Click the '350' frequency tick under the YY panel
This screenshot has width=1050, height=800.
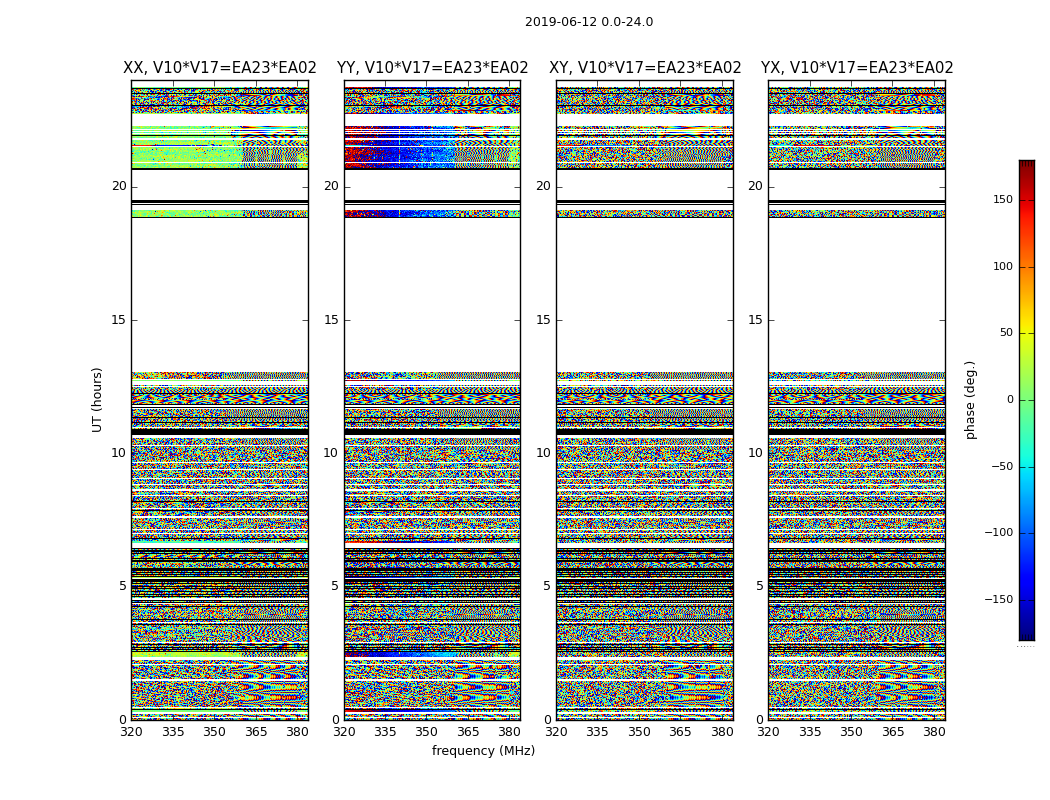click(x=427, y=732)
